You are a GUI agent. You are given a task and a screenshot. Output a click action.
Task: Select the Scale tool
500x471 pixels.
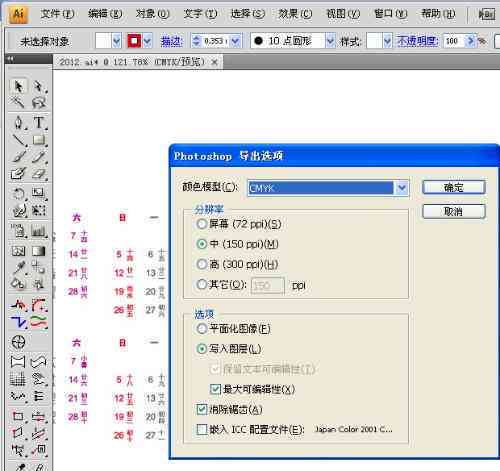39,193
